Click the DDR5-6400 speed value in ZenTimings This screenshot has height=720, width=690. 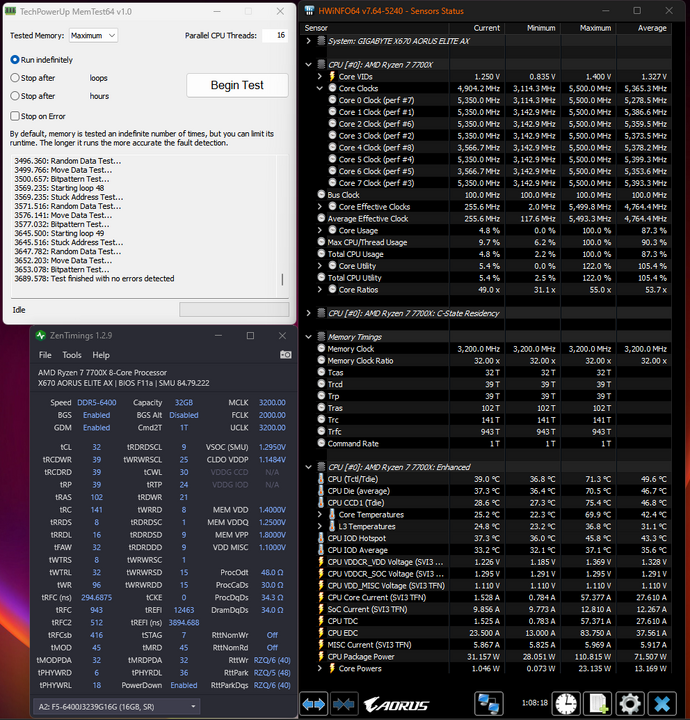(x=97, y=403)
